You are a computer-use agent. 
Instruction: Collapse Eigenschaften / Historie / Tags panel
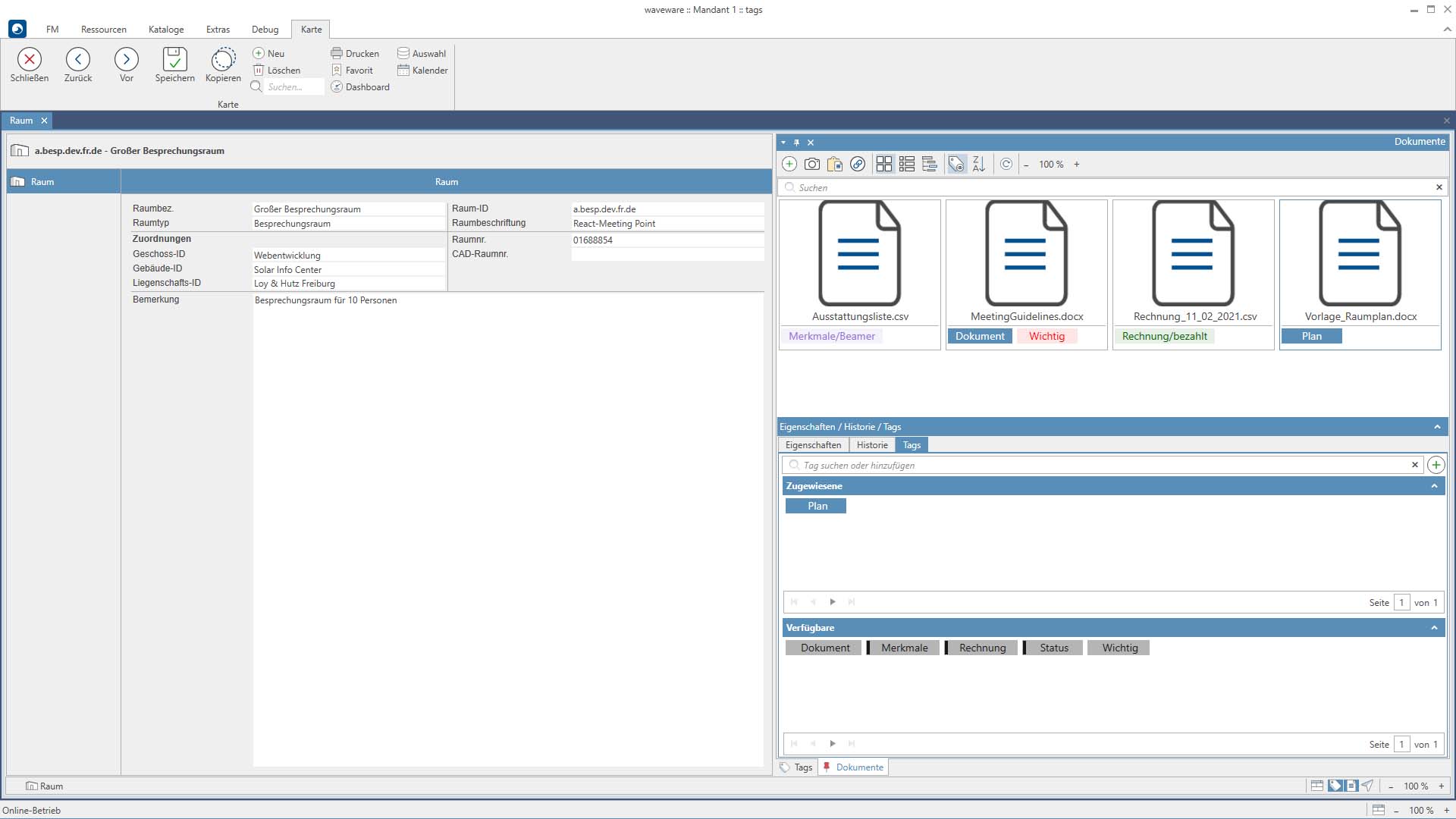pos(1437,427)
